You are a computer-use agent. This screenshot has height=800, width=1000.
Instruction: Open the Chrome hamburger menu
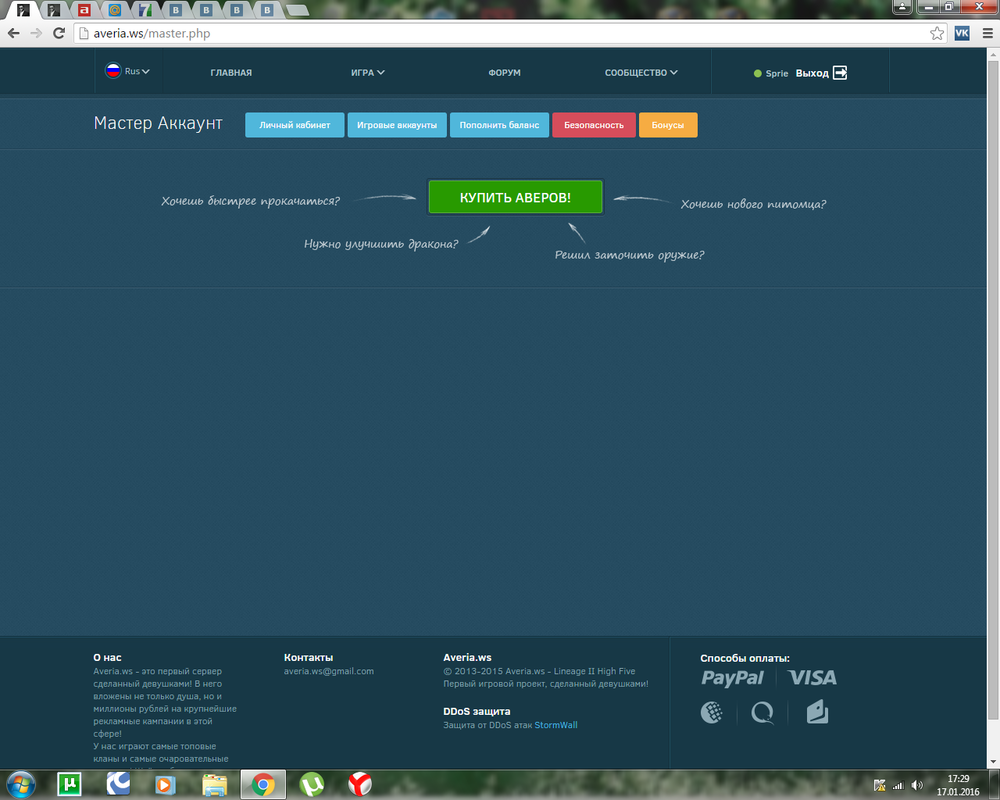(x=986, y=33)
